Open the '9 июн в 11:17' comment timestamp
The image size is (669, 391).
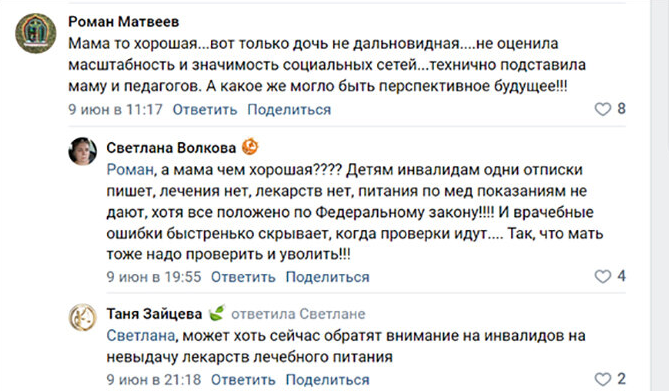click(116, 110)
